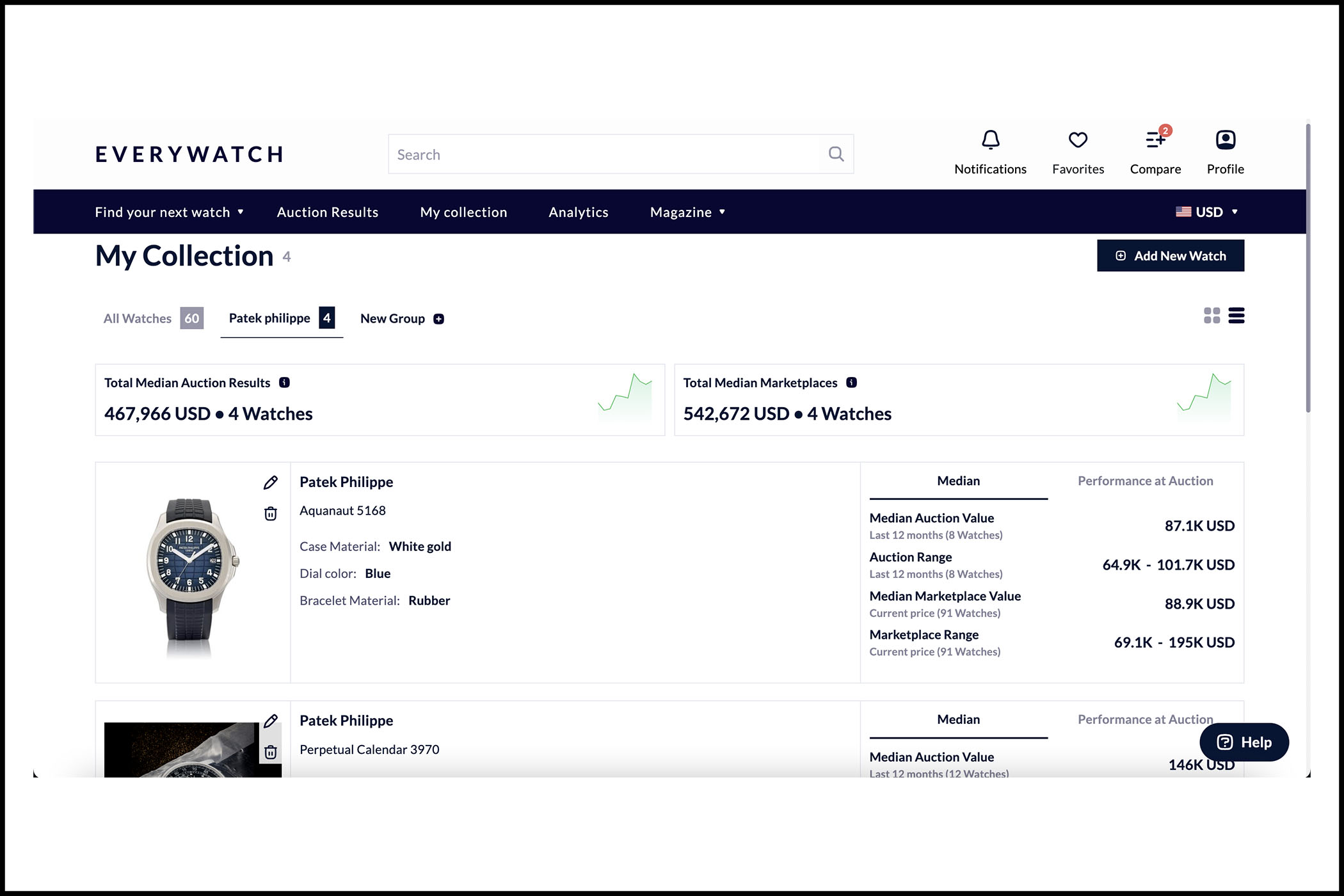Open the USD currency selector

pos(1207,212)
